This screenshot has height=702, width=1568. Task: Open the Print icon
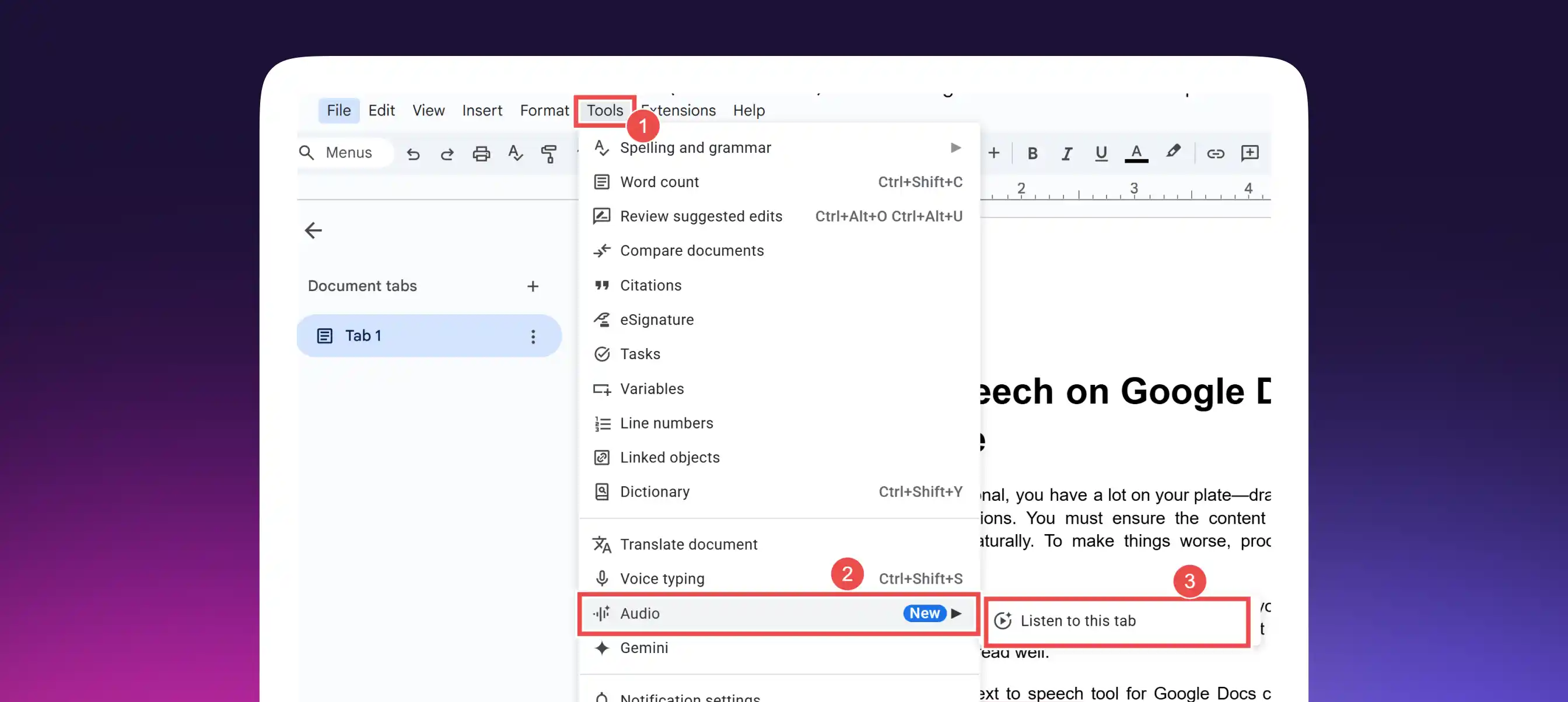(481, 154)
